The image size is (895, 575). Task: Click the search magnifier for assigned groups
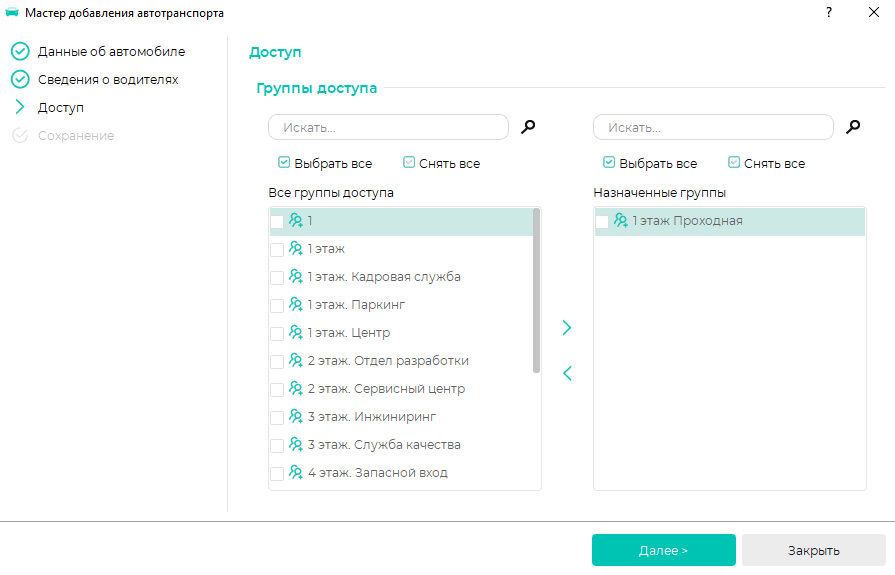853,127
